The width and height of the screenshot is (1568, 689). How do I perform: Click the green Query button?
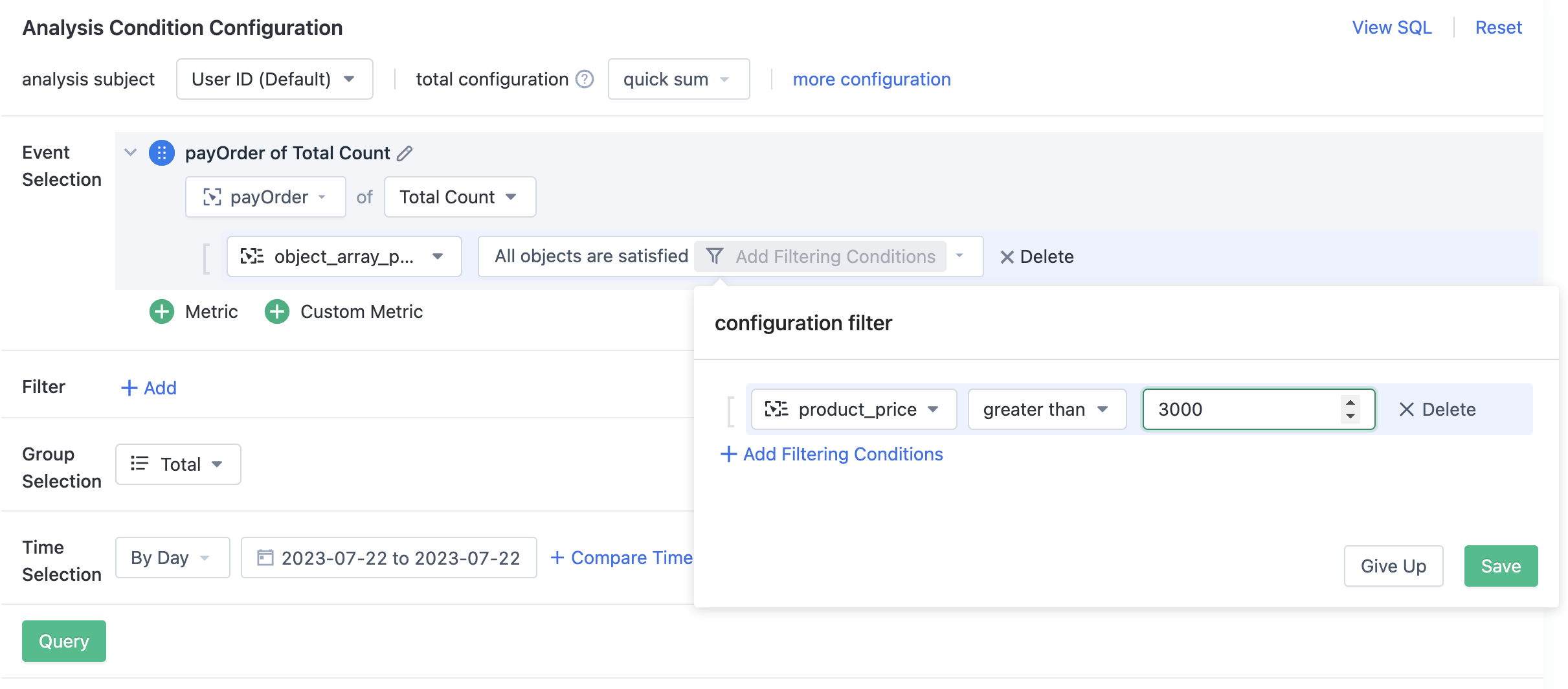click(x=64, y=641)
